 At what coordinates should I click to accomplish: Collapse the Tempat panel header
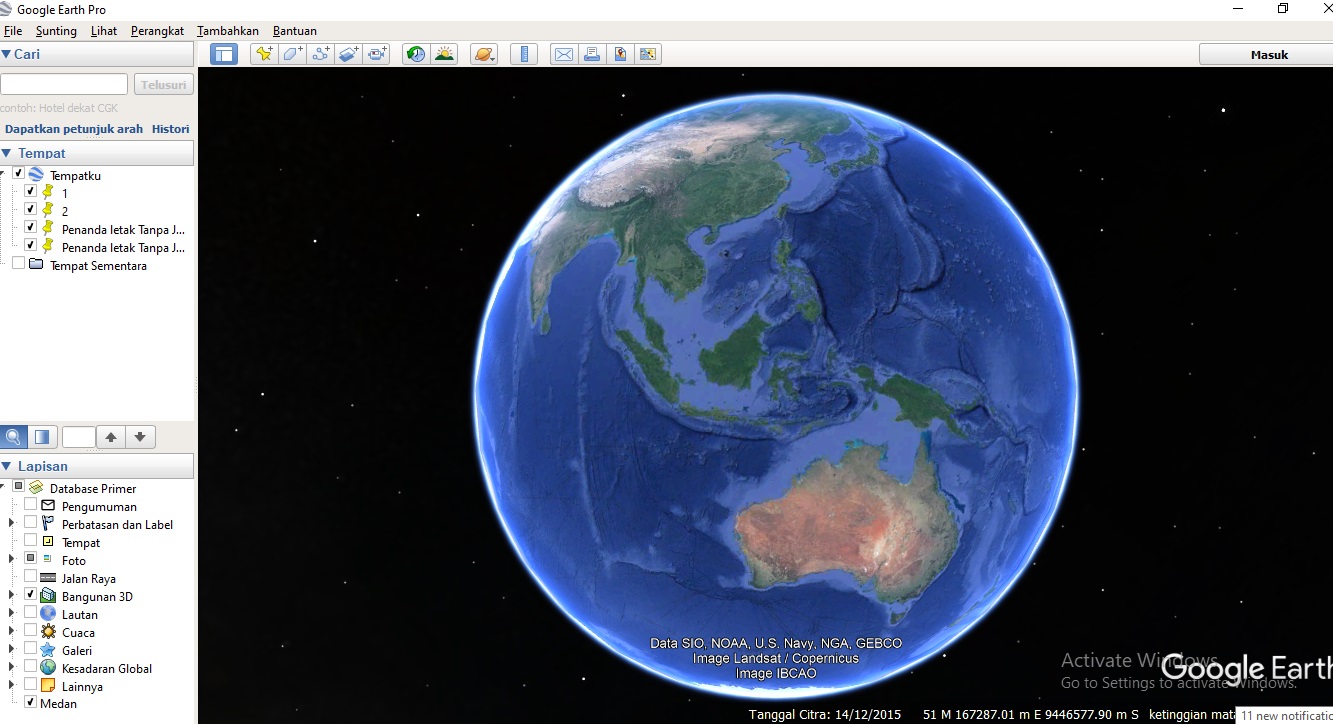(97, 153)
